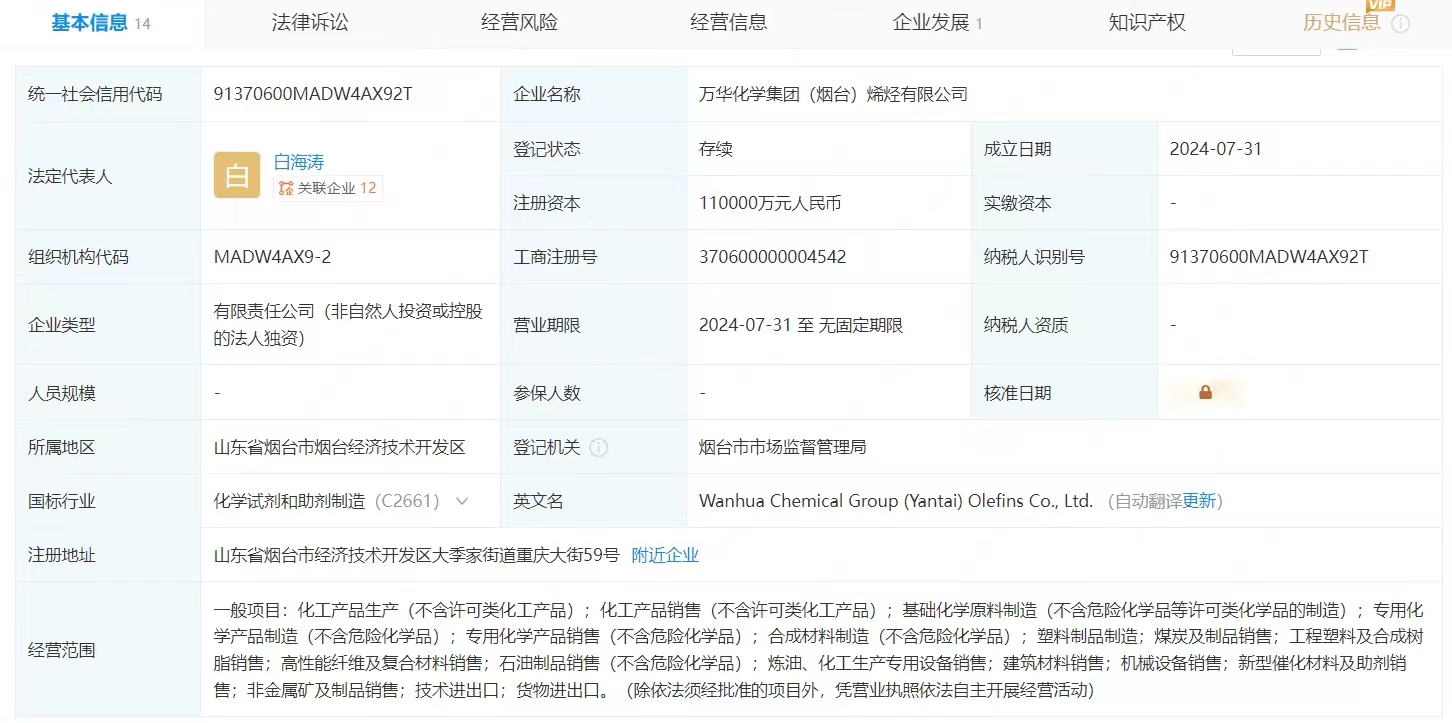This screenshot has height=723, width=1452.
Task: Click 更新 link beside the English name
Action: (1199, 501)
